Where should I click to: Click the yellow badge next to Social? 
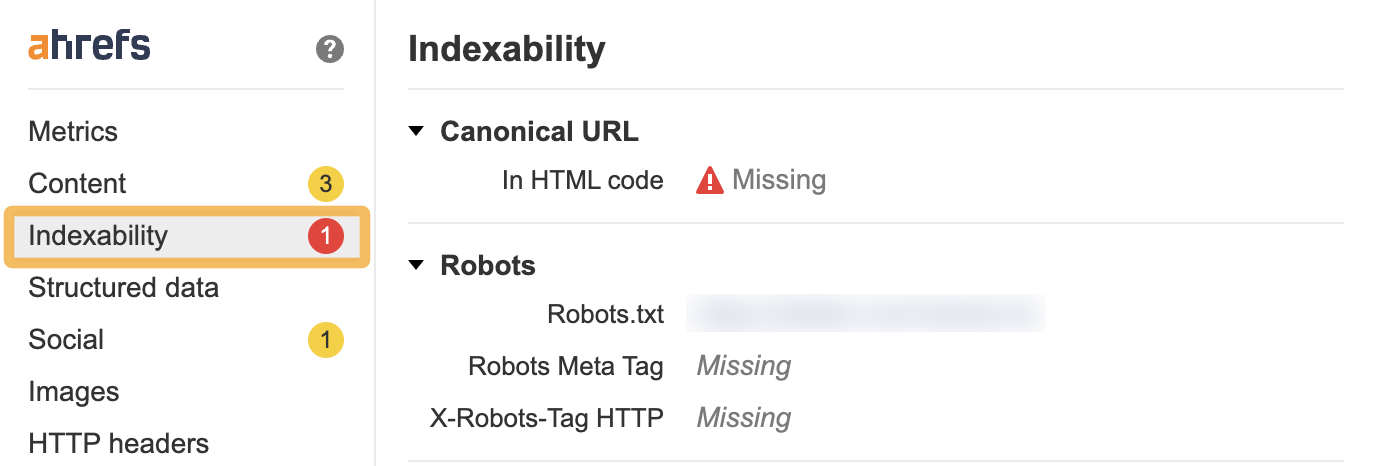click(325, 340)
